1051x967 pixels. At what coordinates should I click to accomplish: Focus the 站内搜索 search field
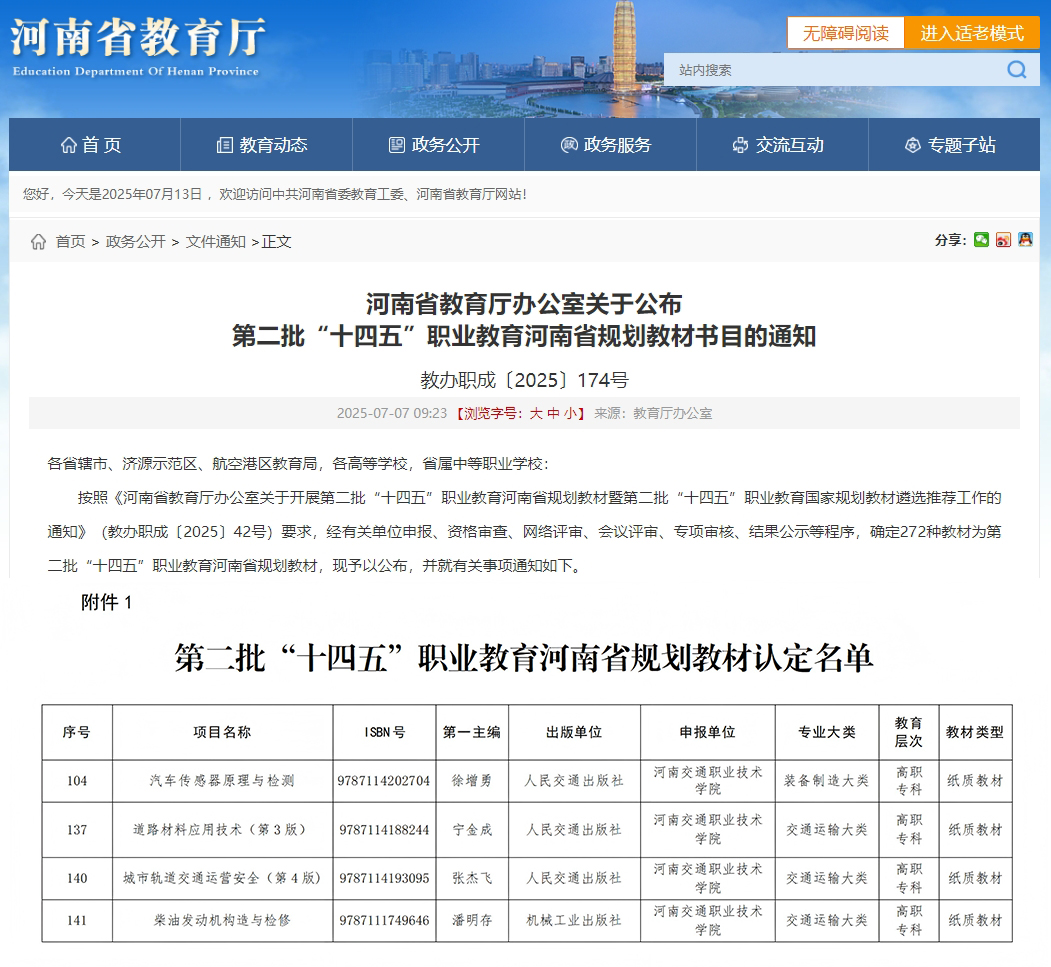pyautogui.click(x=830, y=70)
